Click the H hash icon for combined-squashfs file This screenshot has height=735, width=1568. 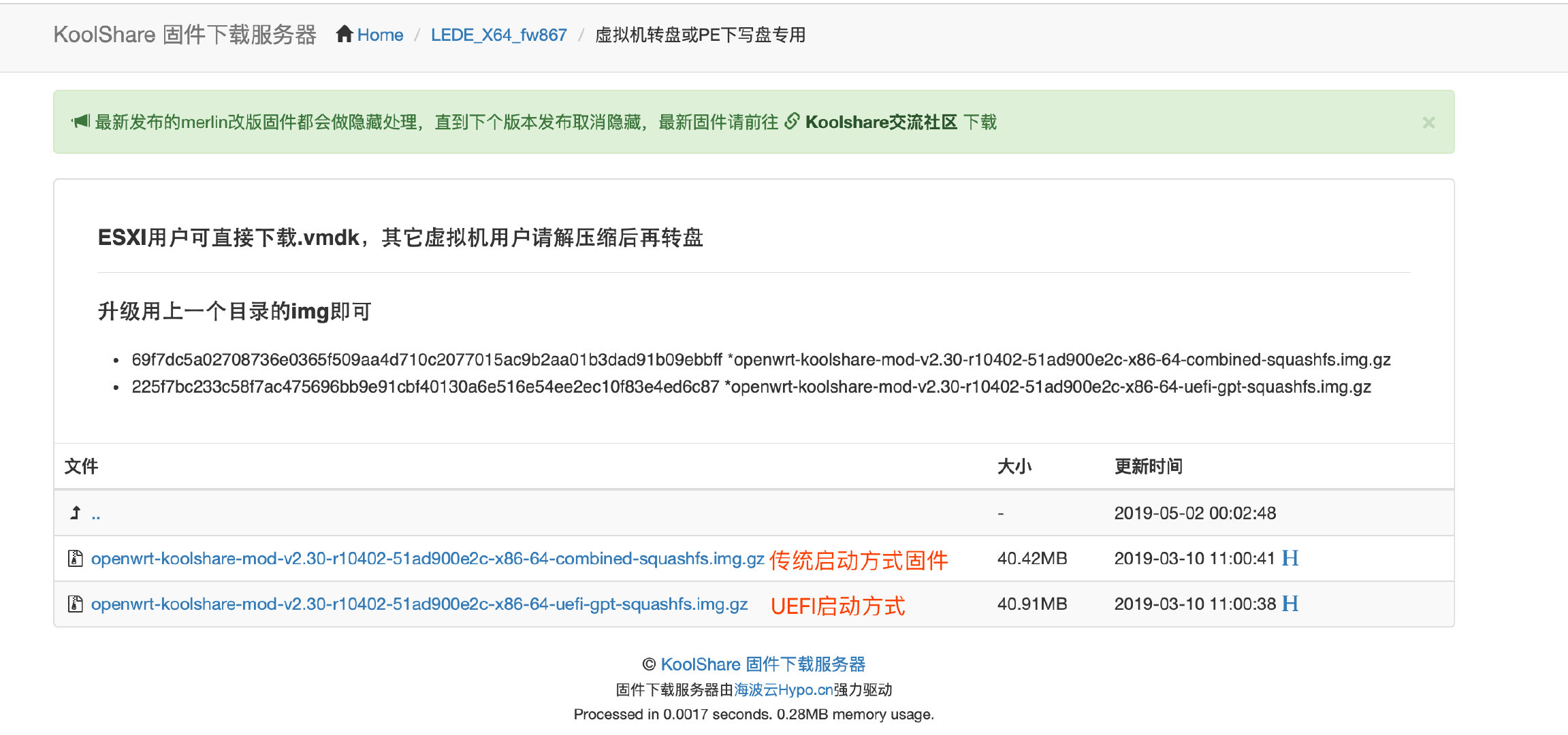(1290, 559)
